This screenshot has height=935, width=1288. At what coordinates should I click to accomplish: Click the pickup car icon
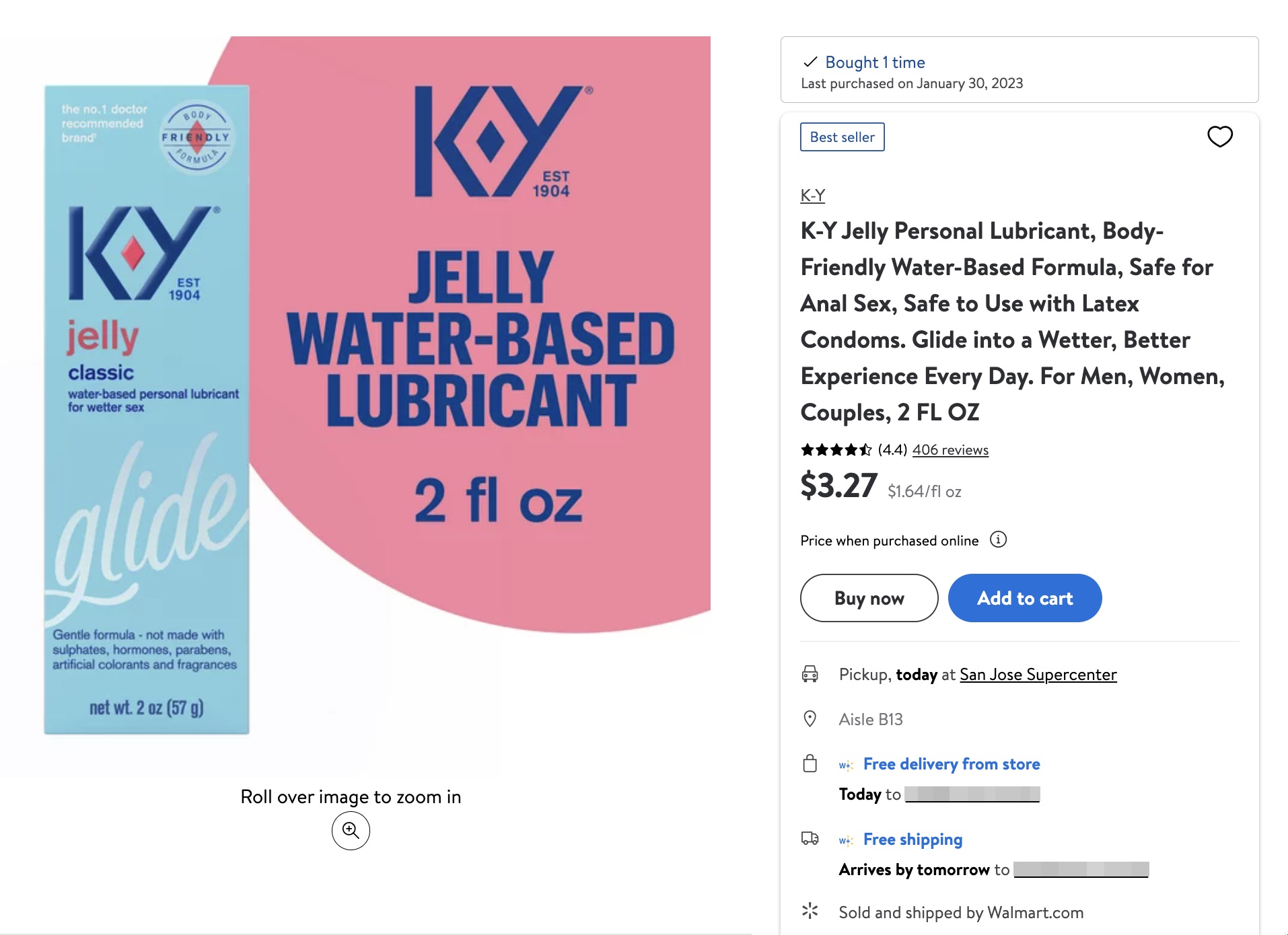(810, 674)
